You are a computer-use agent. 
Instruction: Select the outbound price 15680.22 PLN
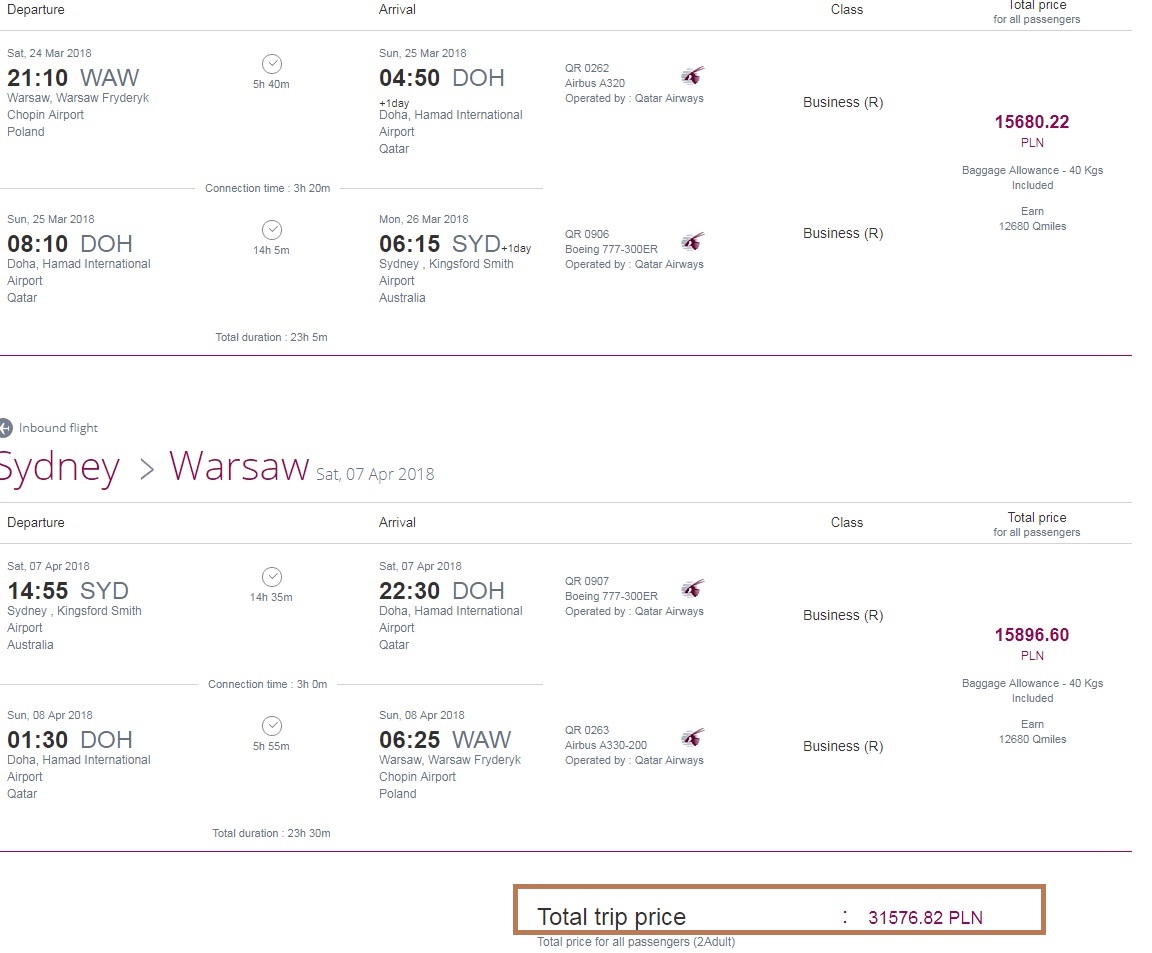(x=1032, y=130)
